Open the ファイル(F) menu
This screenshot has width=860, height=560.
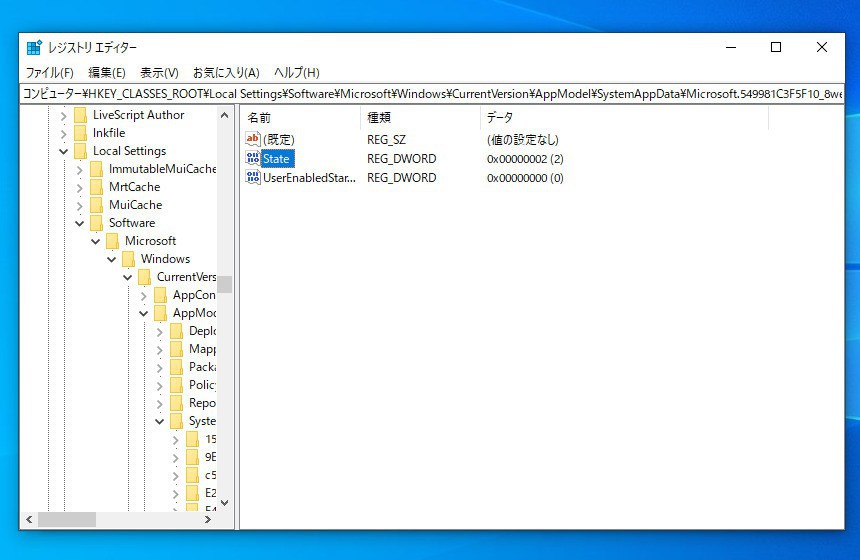pyautogui.click(x=49, y=72)
